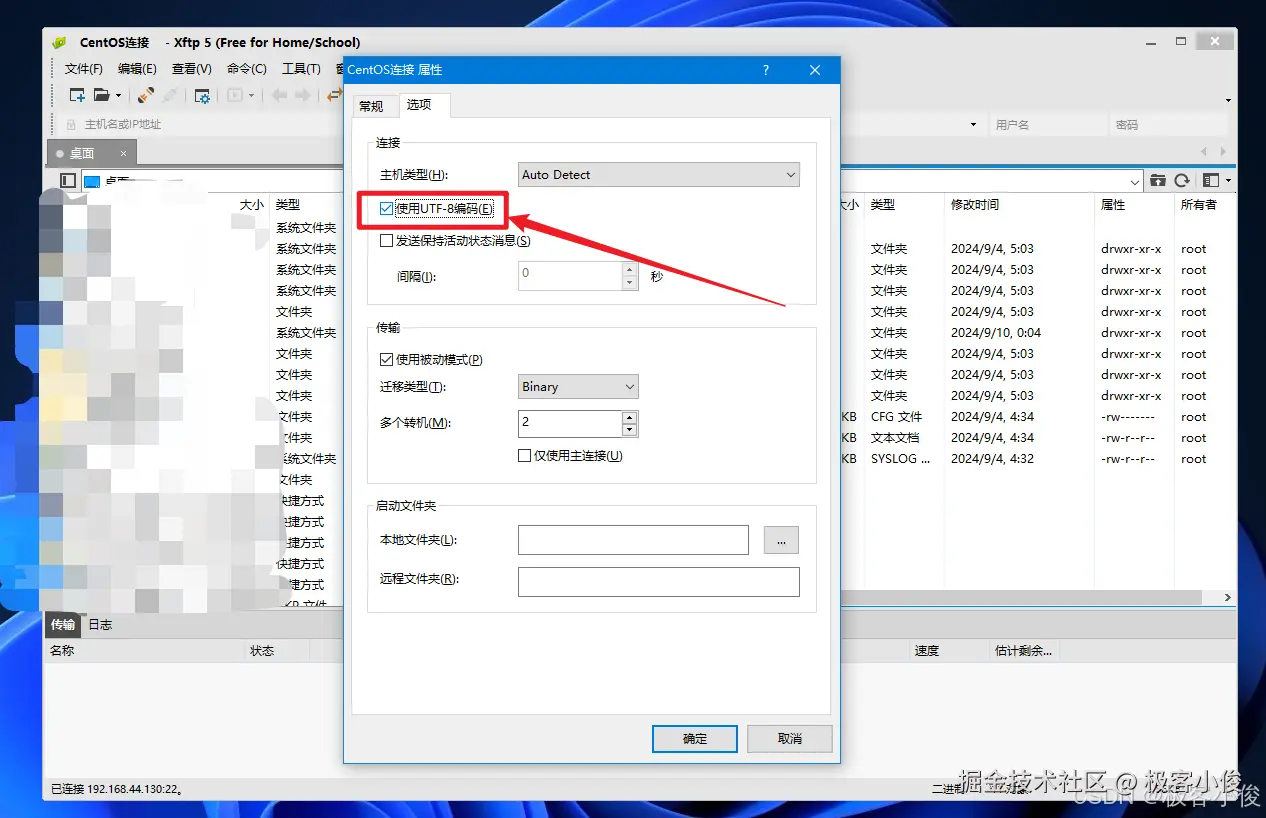Close the 桌面 local tab
Image resolution: width=1266 pixels, height=818 pixels.
point(124,153)
